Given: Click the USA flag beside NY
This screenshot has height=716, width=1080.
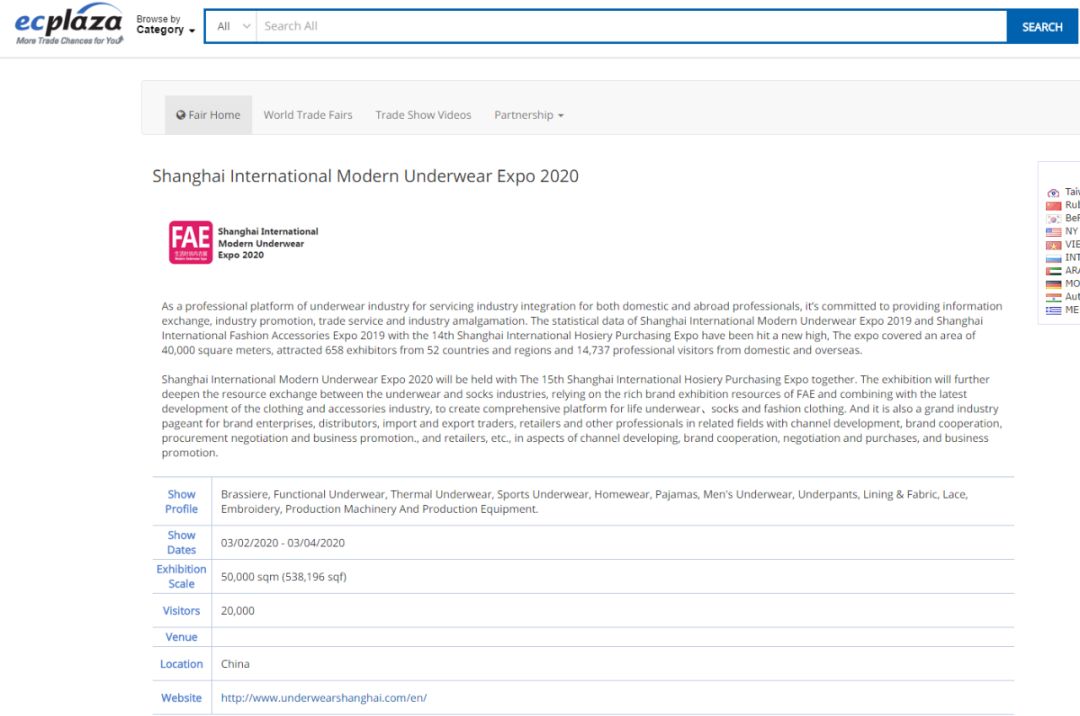Looking at the screenshot, I should coord(1053,232).
